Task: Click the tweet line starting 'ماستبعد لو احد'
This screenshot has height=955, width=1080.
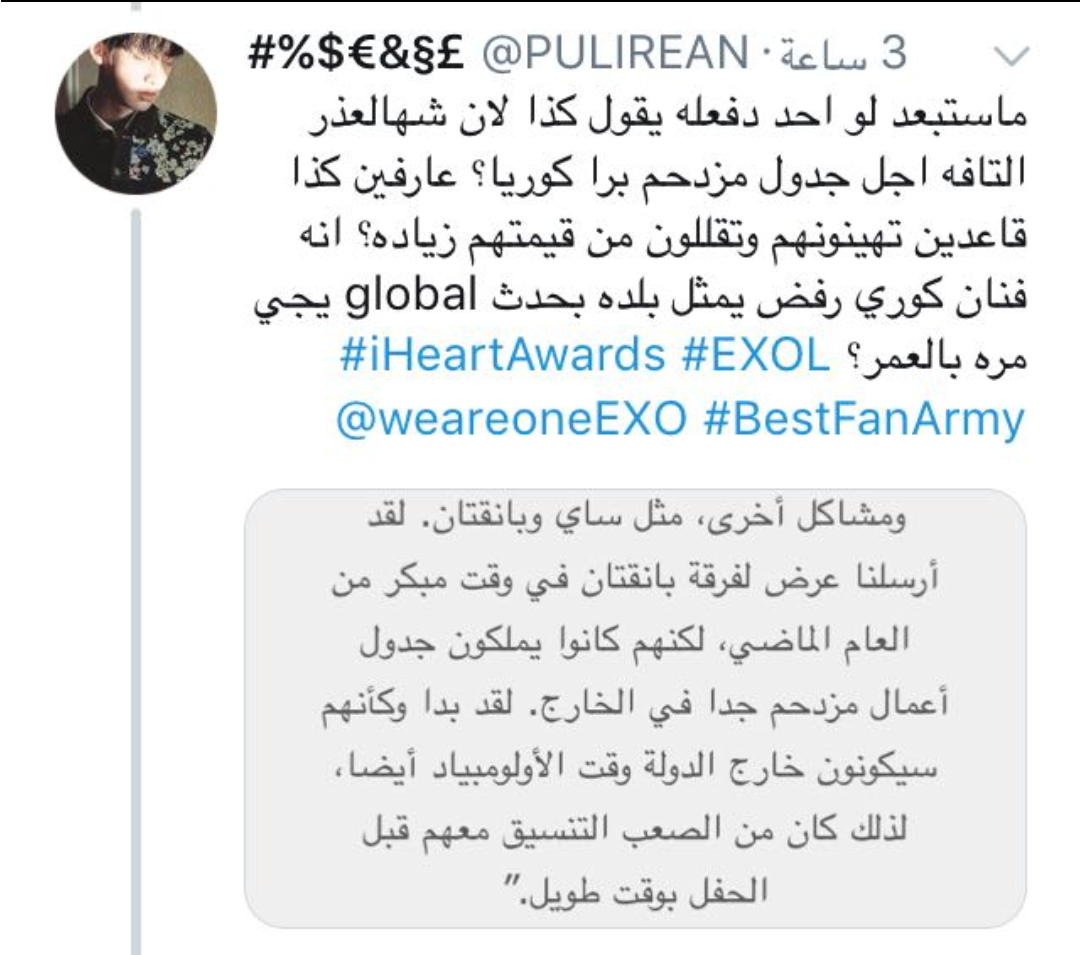Action: 667,114
